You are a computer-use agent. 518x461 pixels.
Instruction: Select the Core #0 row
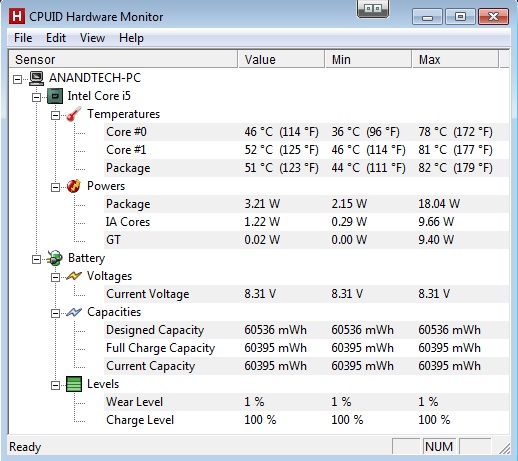point(306,132)
